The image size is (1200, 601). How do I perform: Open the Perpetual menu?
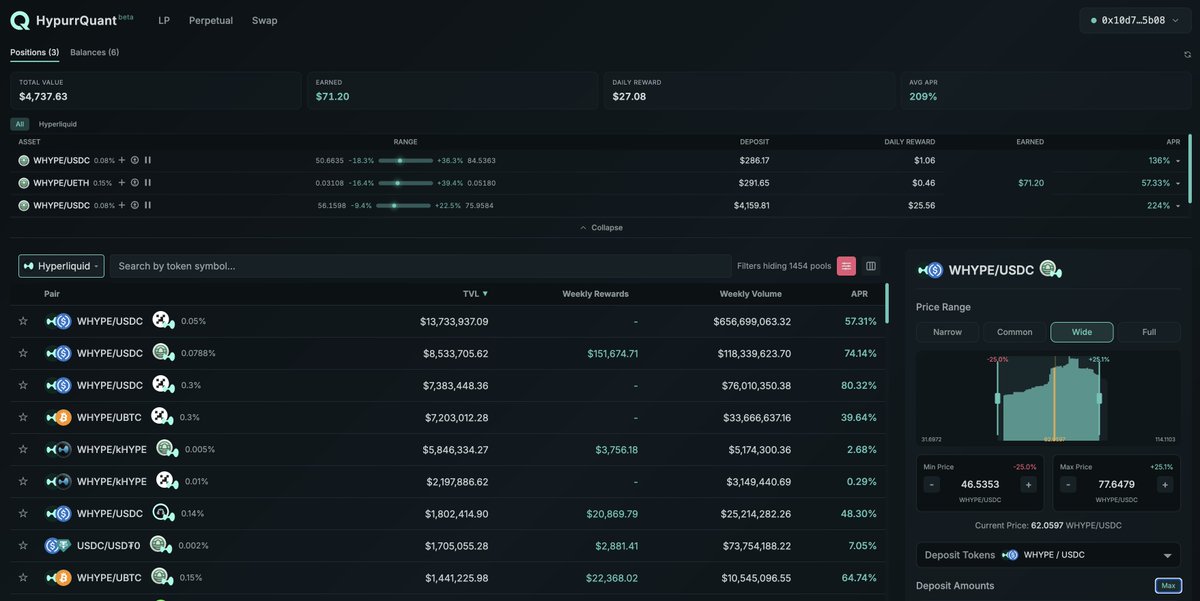point(211,20)
